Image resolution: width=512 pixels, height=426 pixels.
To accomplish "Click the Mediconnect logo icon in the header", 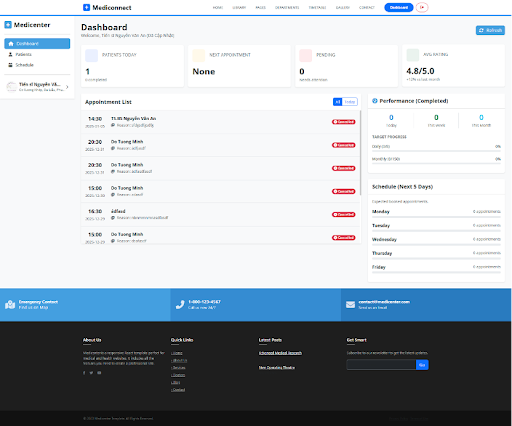I will pos(86,7).
